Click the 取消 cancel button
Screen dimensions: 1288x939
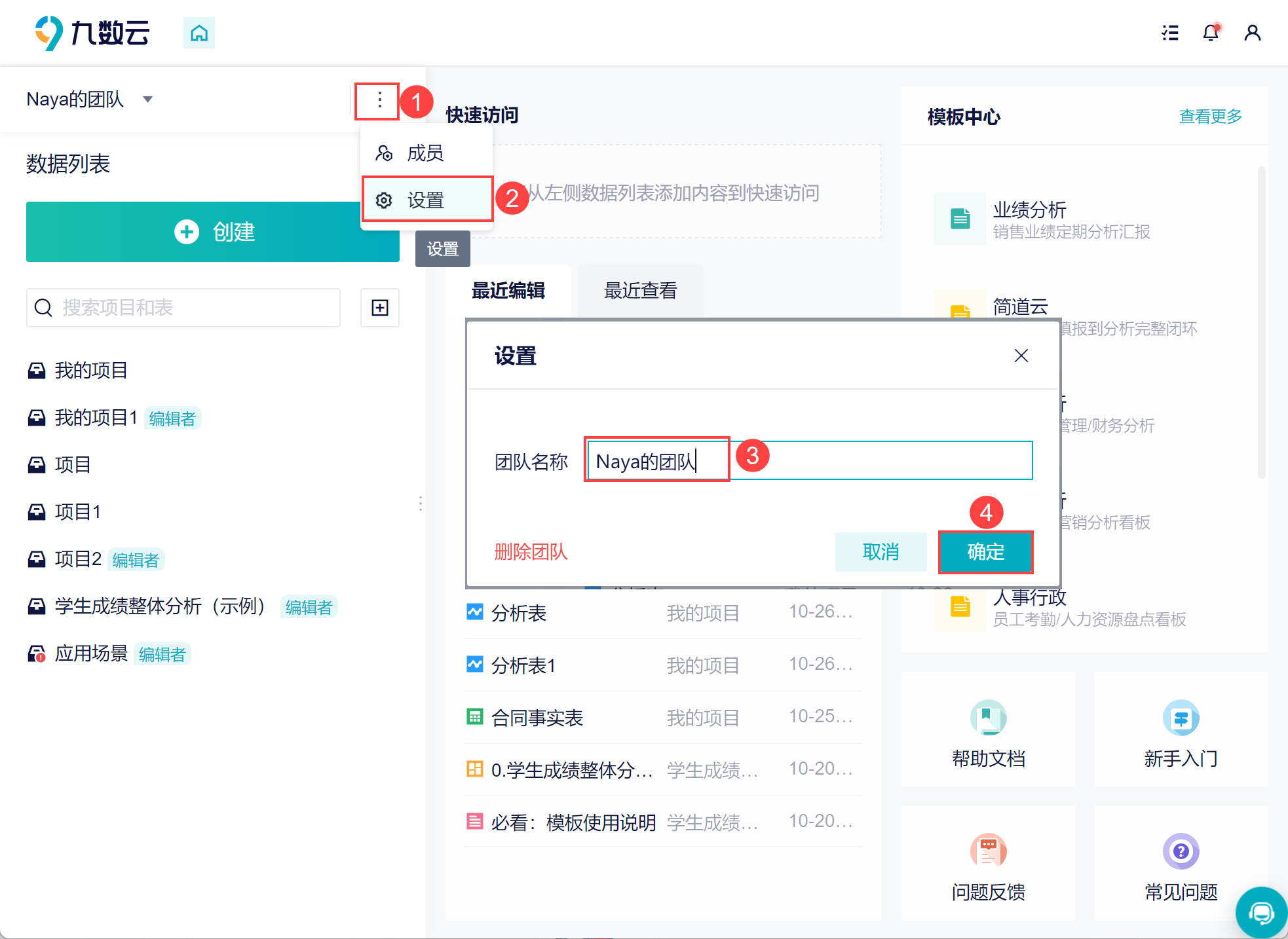881,552
